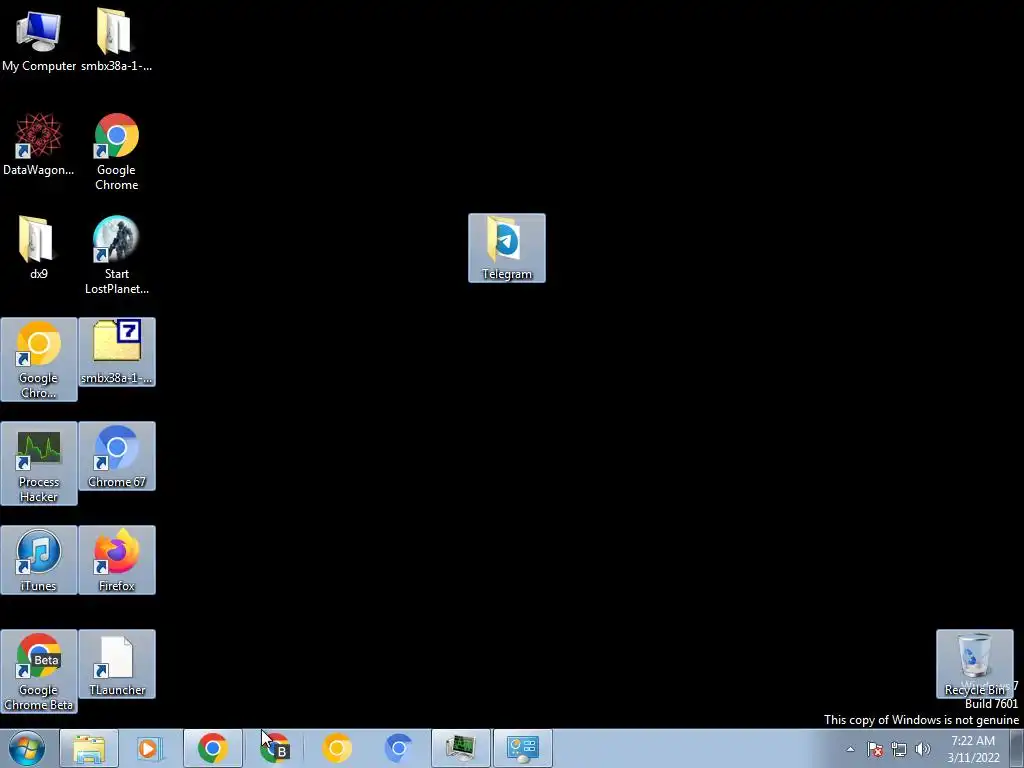This screenshot has width=1024, height=768.
Task: Select the iTunes desktop shortcut
Action: coord(39,560)
